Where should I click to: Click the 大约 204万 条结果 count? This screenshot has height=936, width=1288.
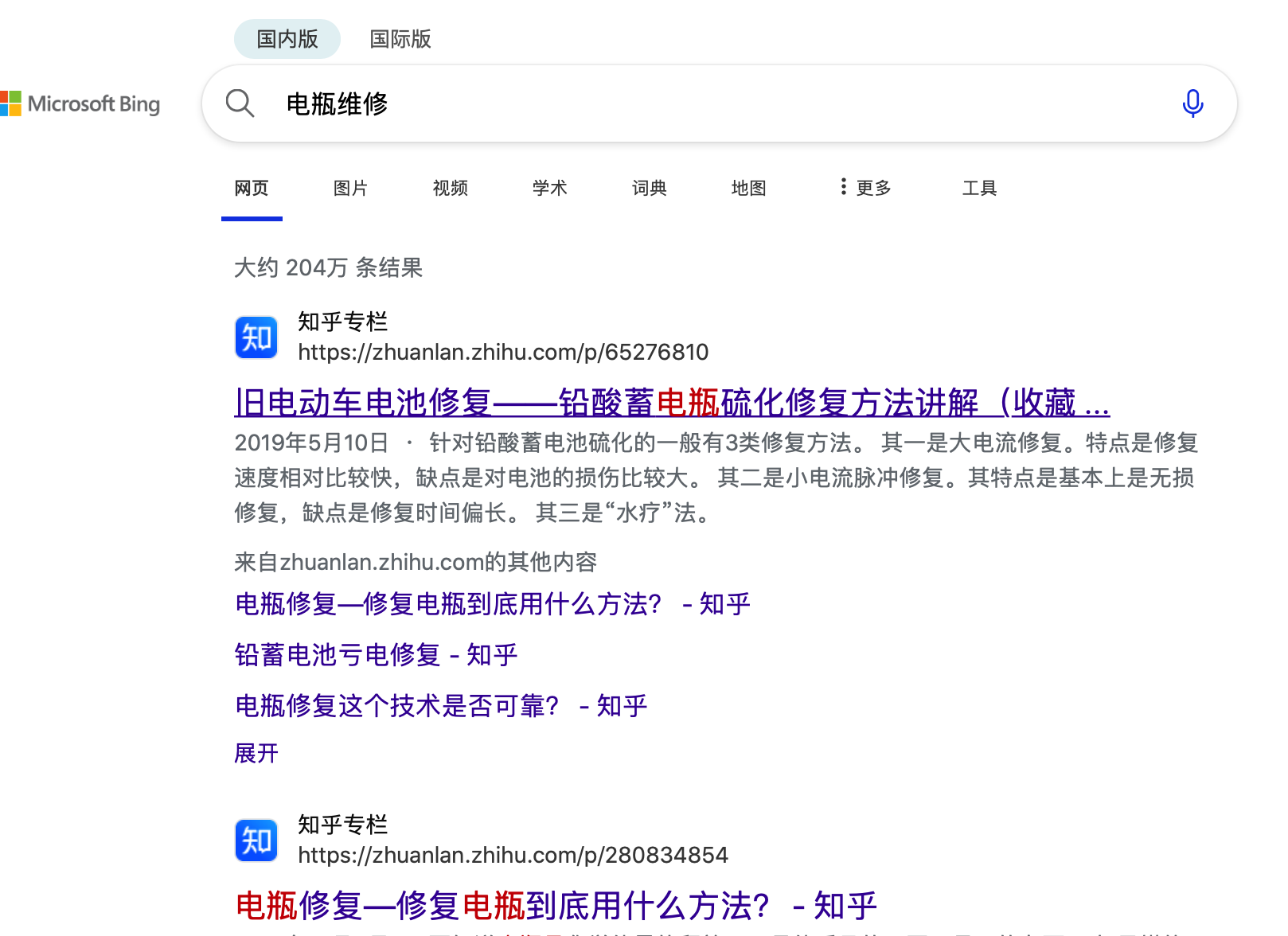click(x=328, y=267)
